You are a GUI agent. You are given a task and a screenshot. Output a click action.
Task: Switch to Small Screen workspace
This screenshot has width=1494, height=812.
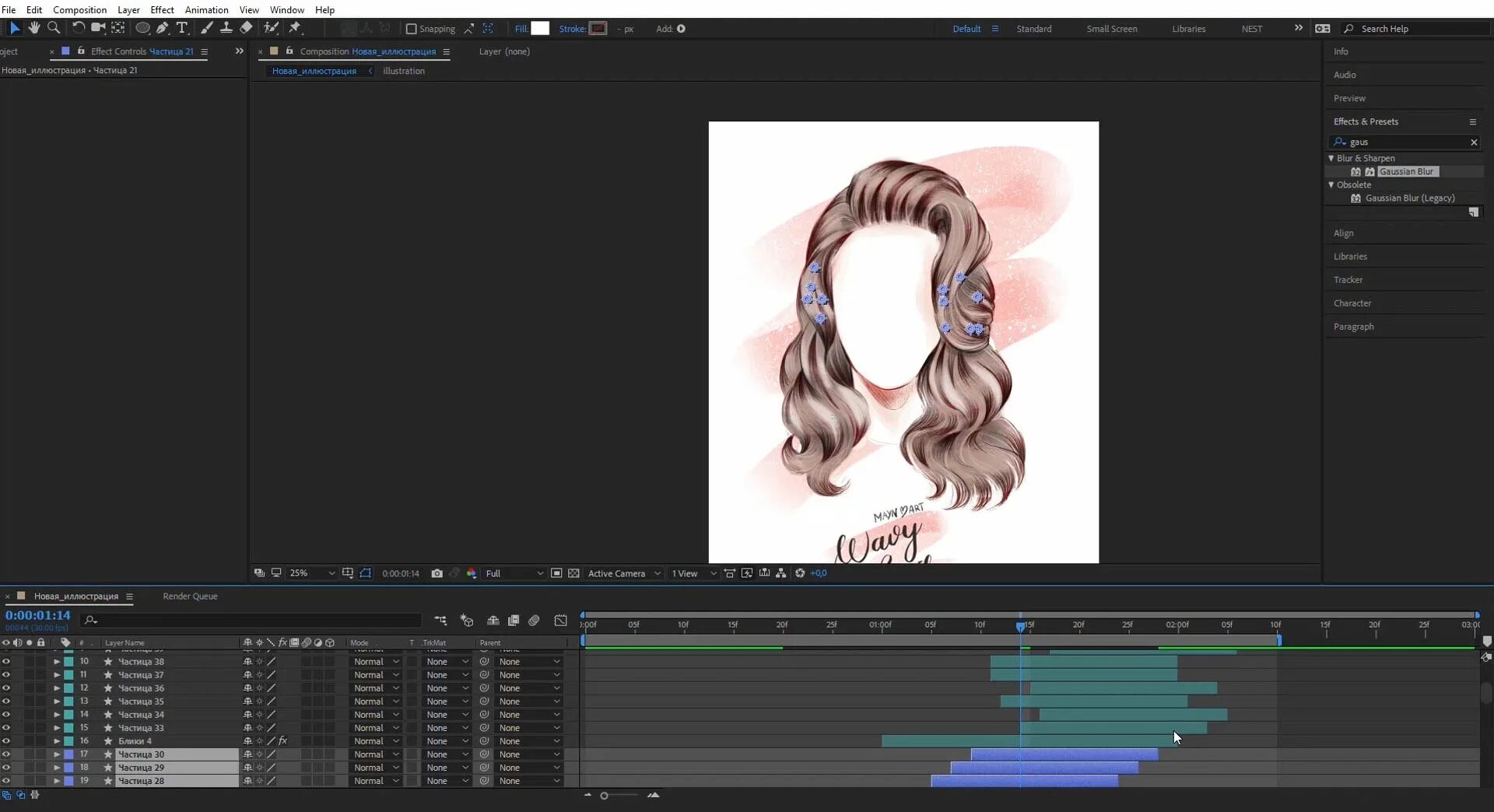click(x=1111, y=29)
